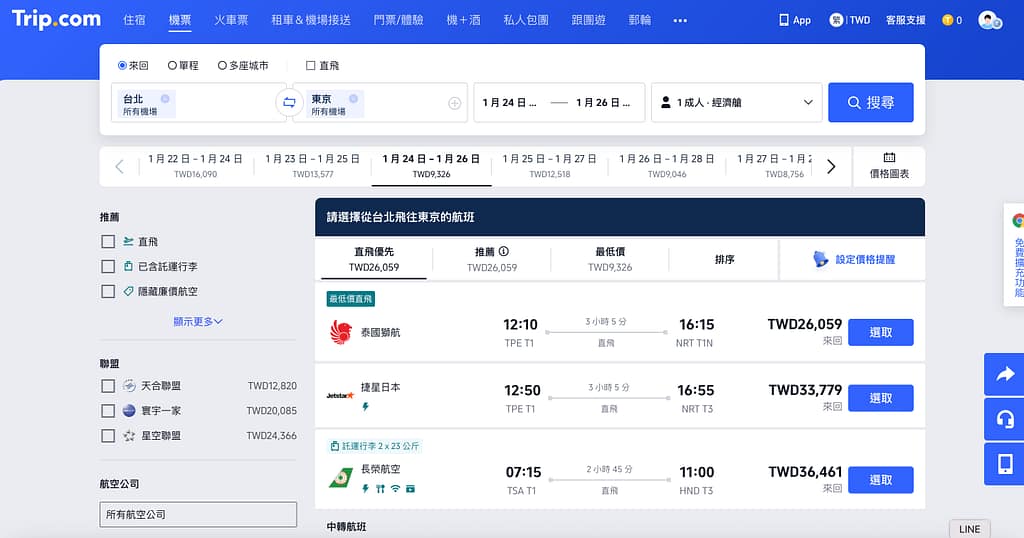1024x538 pixels.
Task: Click the 台北 departure city field
Action: pyautogui.click(x=198, y=103)
